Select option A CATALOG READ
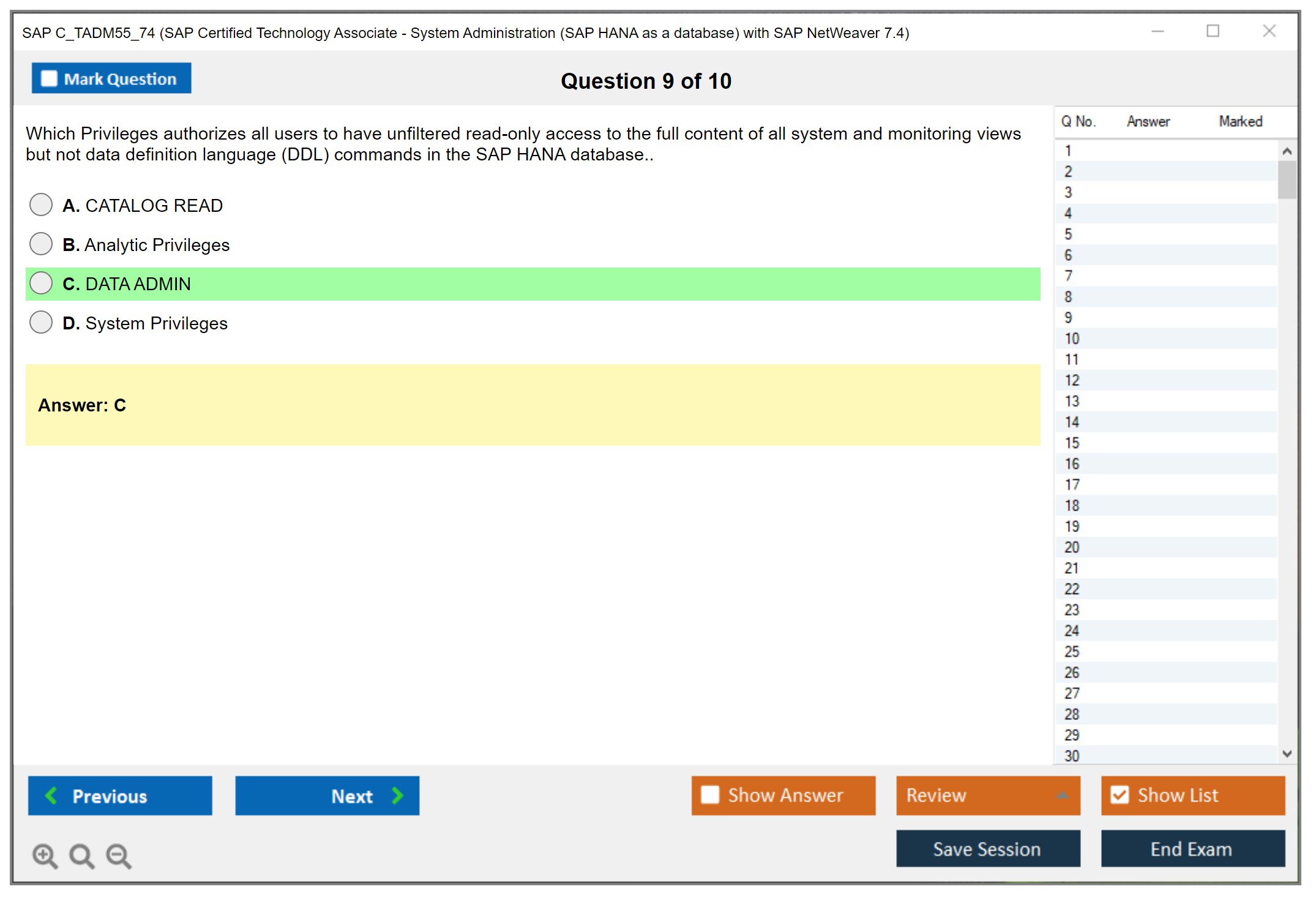This screenshot has height=900, width=1316. pos(41,205)
